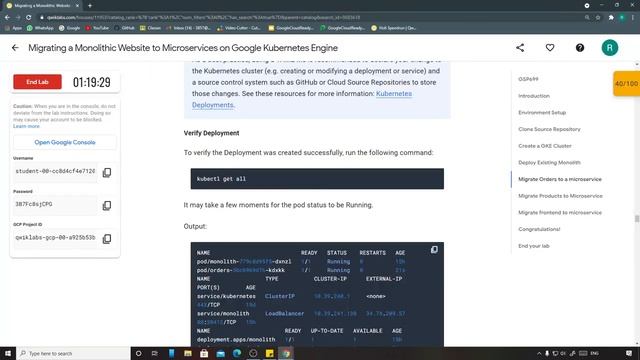This screenshot has width=640, height=360.
Task: Click the Verify Deployment heading
Action: [211, 133]
